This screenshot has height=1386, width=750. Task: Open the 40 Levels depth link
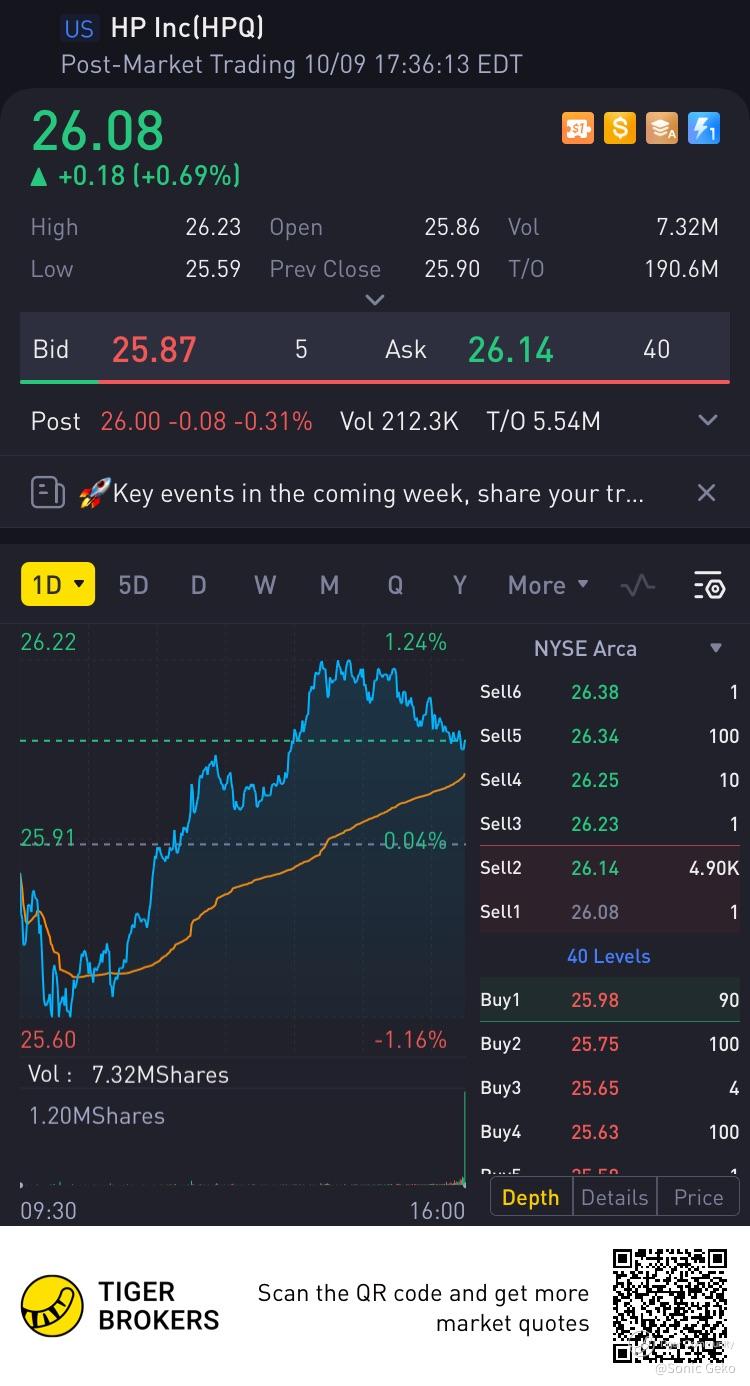tap(608, 955)
